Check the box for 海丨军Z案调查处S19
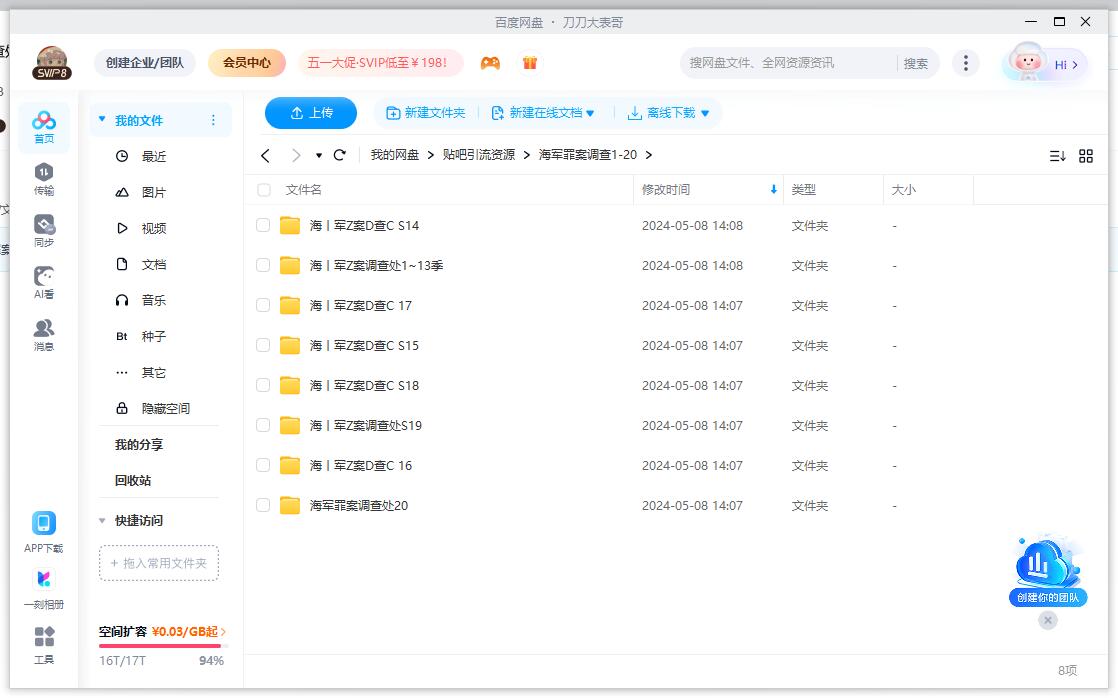The width and height of the screenshot is (1118, 698). [263, 425]
